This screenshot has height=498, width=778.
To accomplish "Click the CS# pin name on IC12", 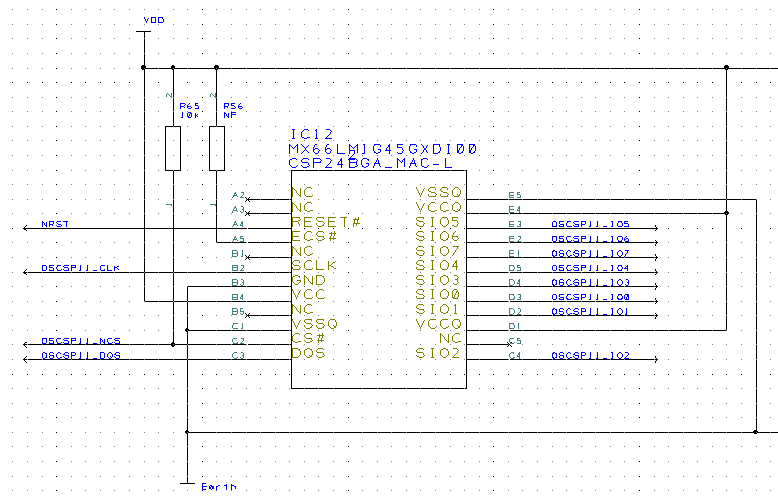I will coord(309,338).
